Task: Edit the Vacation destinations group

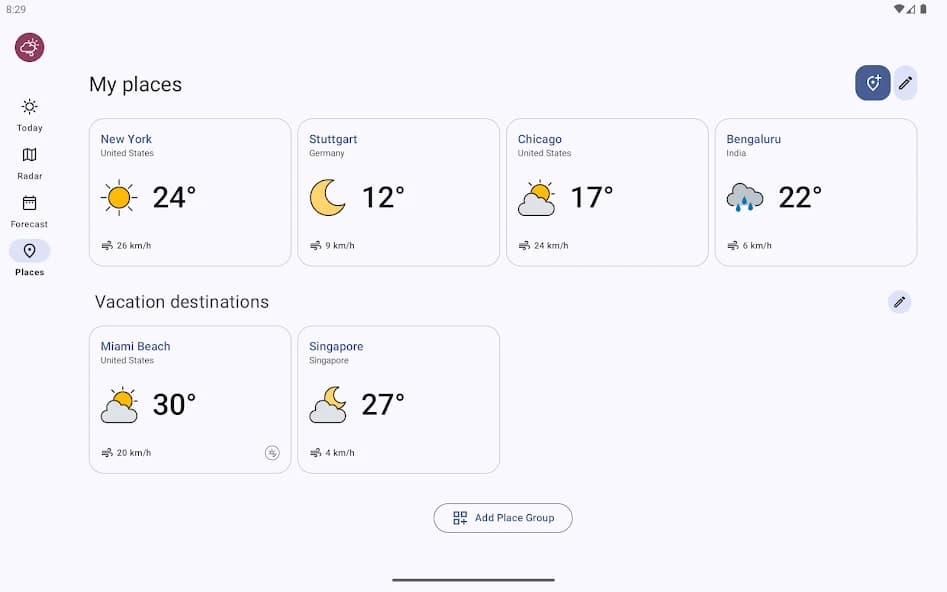Action: point(899,301)
